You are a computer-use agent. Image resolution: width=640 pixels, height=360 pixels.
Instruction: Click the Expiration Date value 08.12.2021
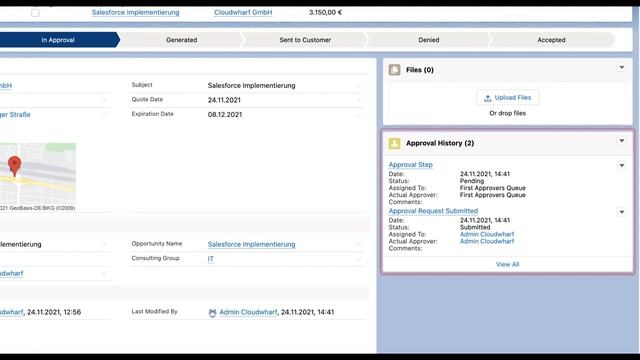click(x=225, y=115)
